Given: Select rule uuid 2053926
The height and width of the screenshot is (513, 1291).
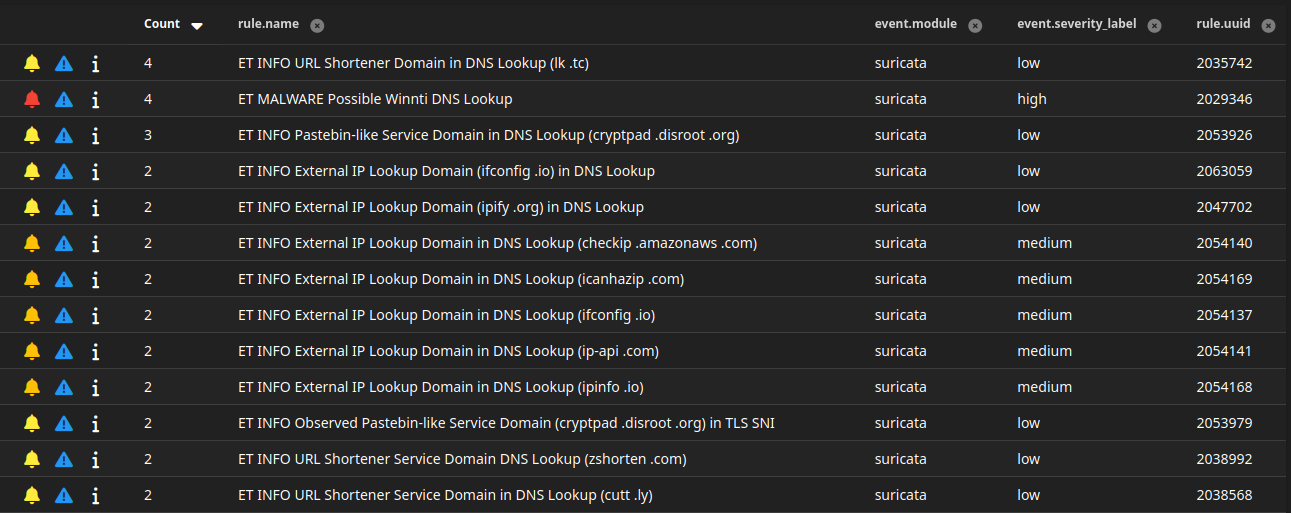Looking at the screenshot, I should pos(1224,135).
